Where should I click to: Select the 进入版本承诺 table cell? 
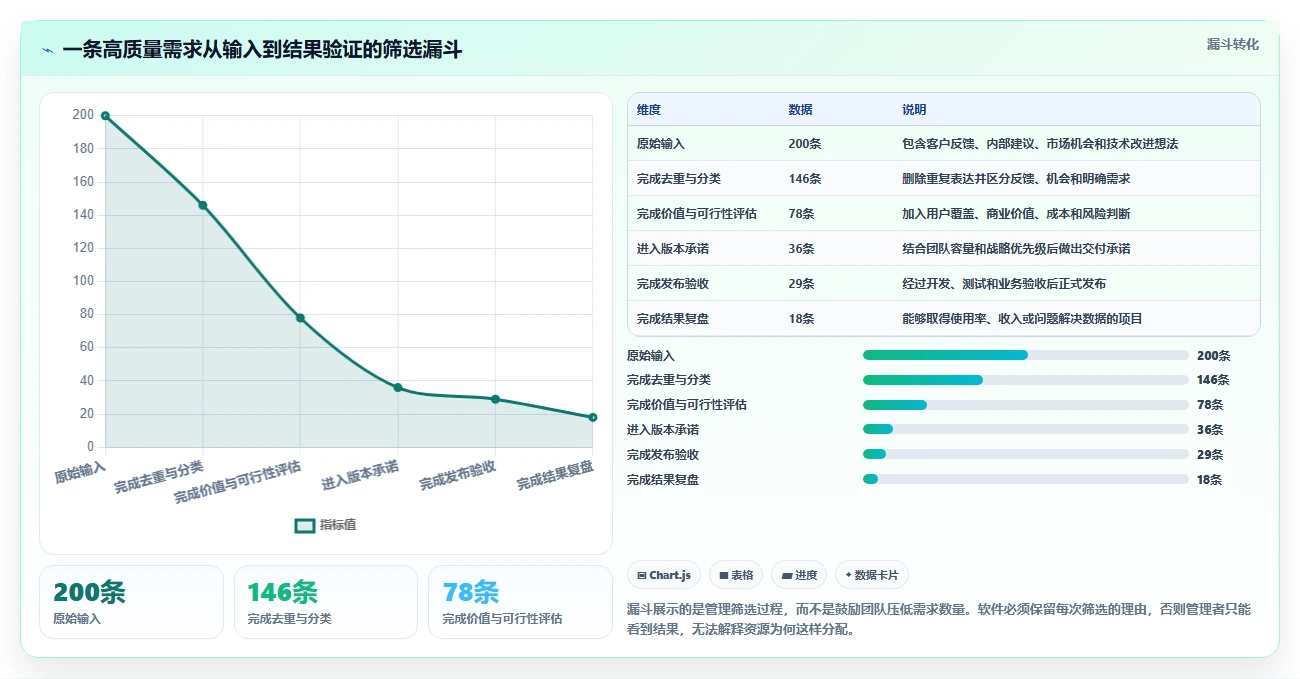[704, 249]
